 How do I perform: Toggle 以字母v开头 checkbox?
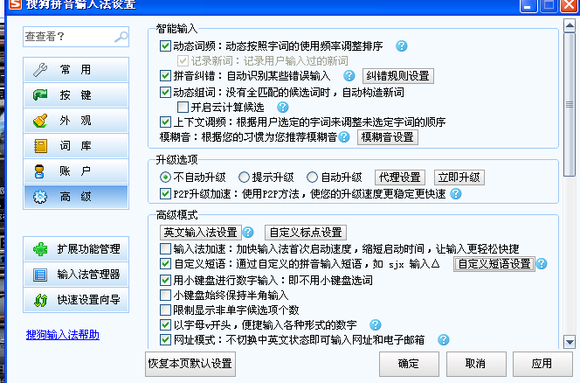165,325
